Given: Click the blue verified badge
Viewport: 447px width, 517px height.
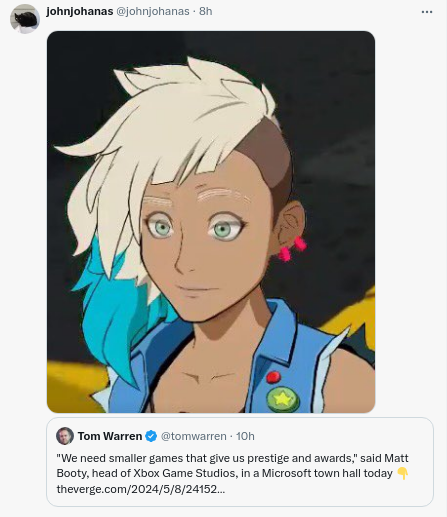Looking at the screenshot, I should pos(151,436).
